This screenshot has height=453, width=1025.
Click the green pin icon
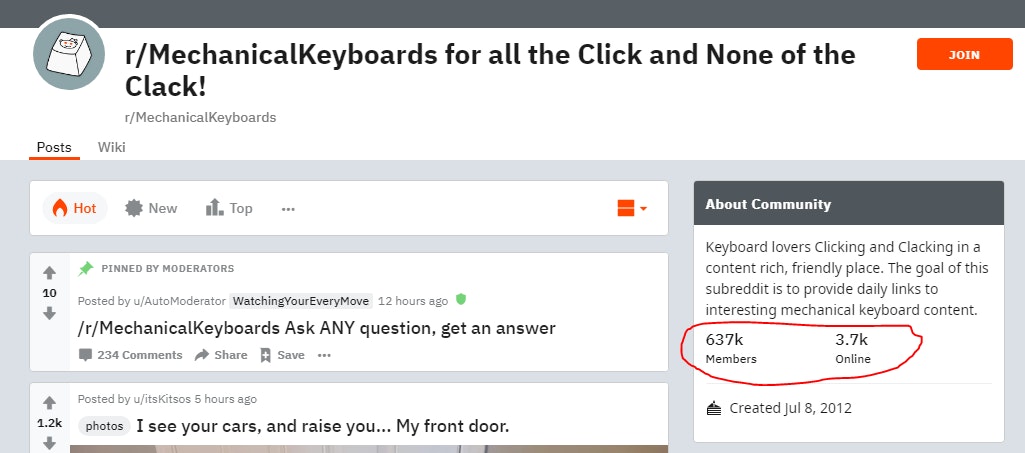pyautogui.click(x=86, y=268)
